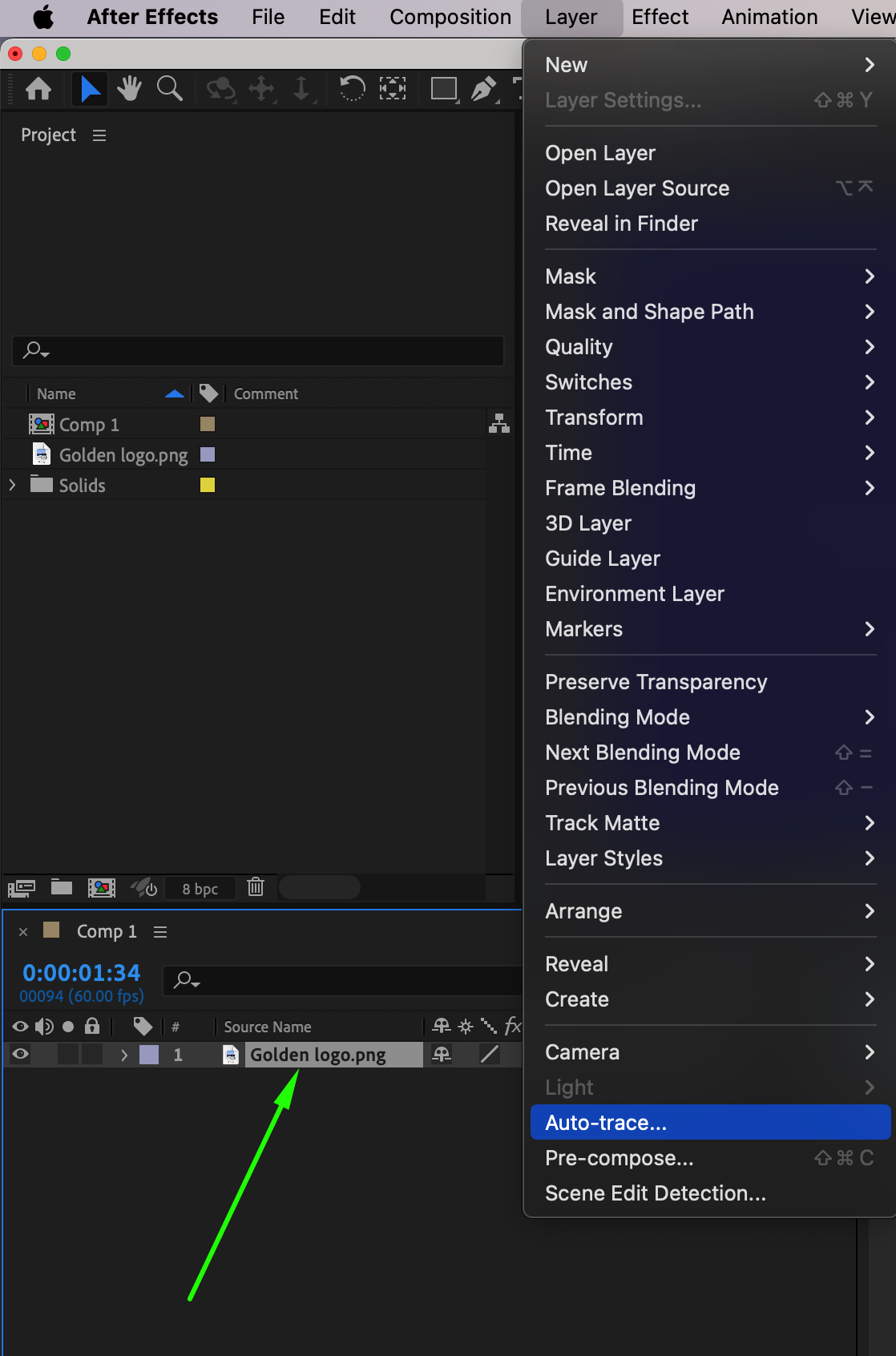Select the Comp 1 timeline tab
Screen dimensions: 896x1356
click(x=106, y=931)
